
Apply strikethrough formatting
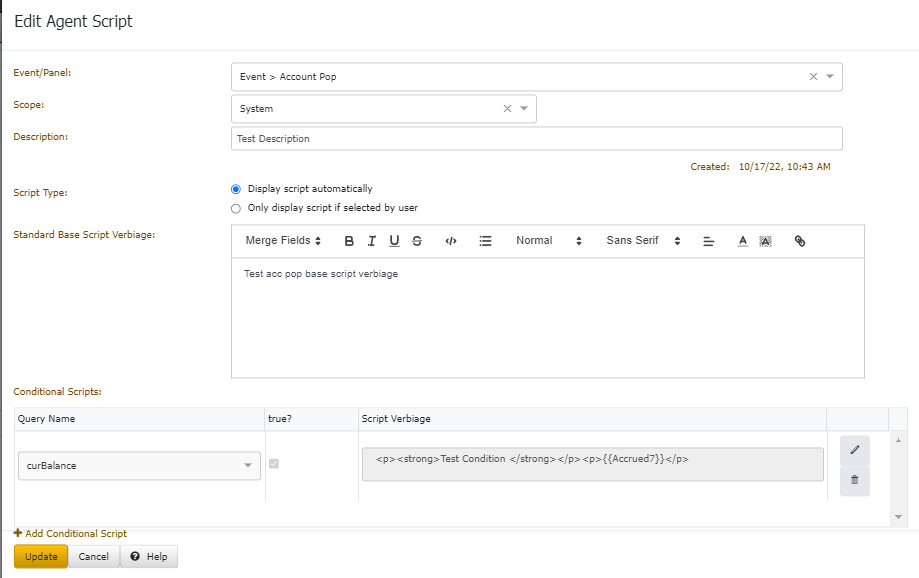click(x=417, y=241)
